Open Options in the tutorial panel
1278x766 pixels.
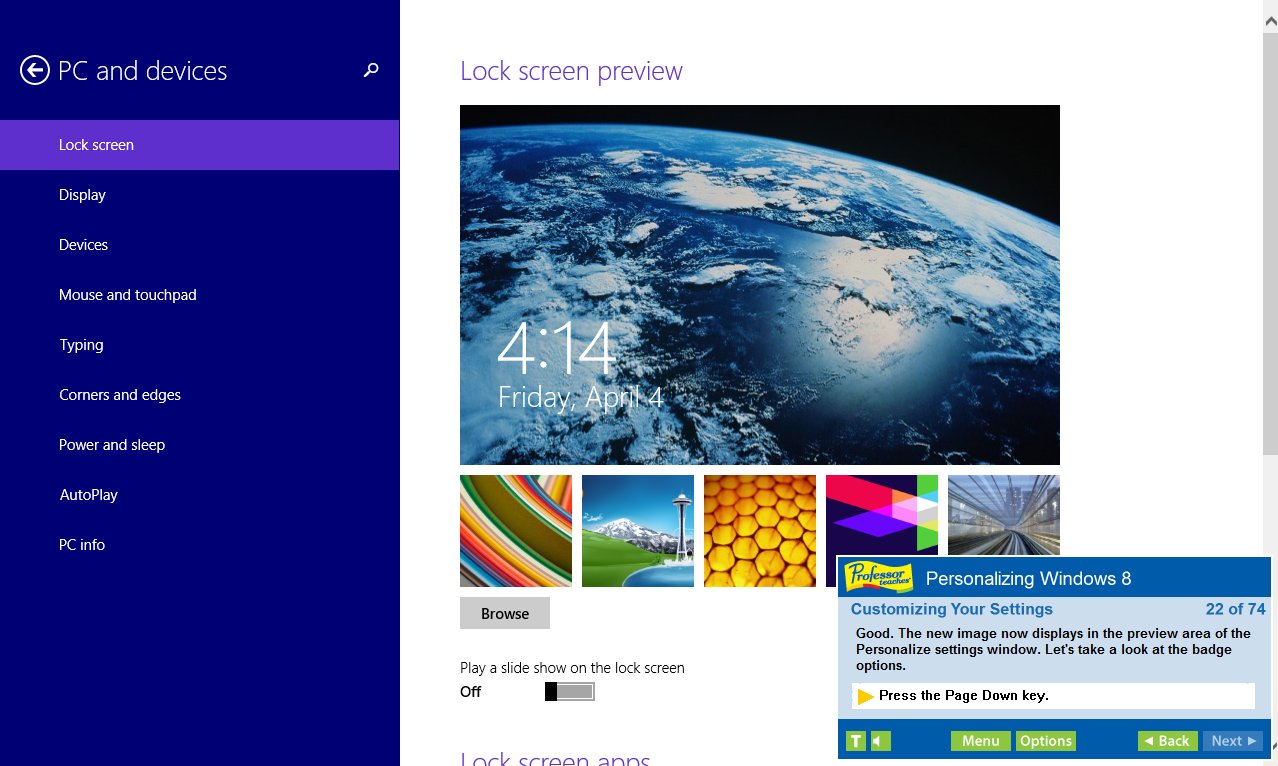1045,740
